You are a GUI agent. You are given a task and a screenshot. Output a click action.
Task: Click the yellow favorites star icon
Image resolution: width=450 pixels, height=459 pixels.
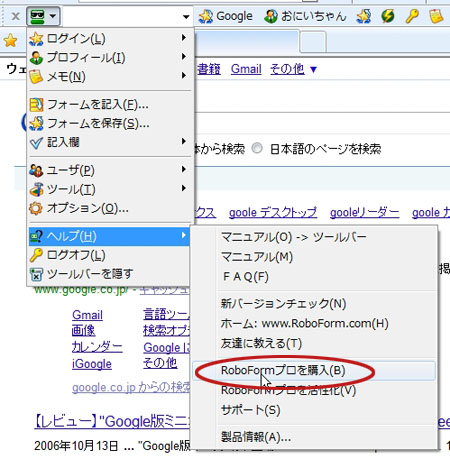click(11, 41)
